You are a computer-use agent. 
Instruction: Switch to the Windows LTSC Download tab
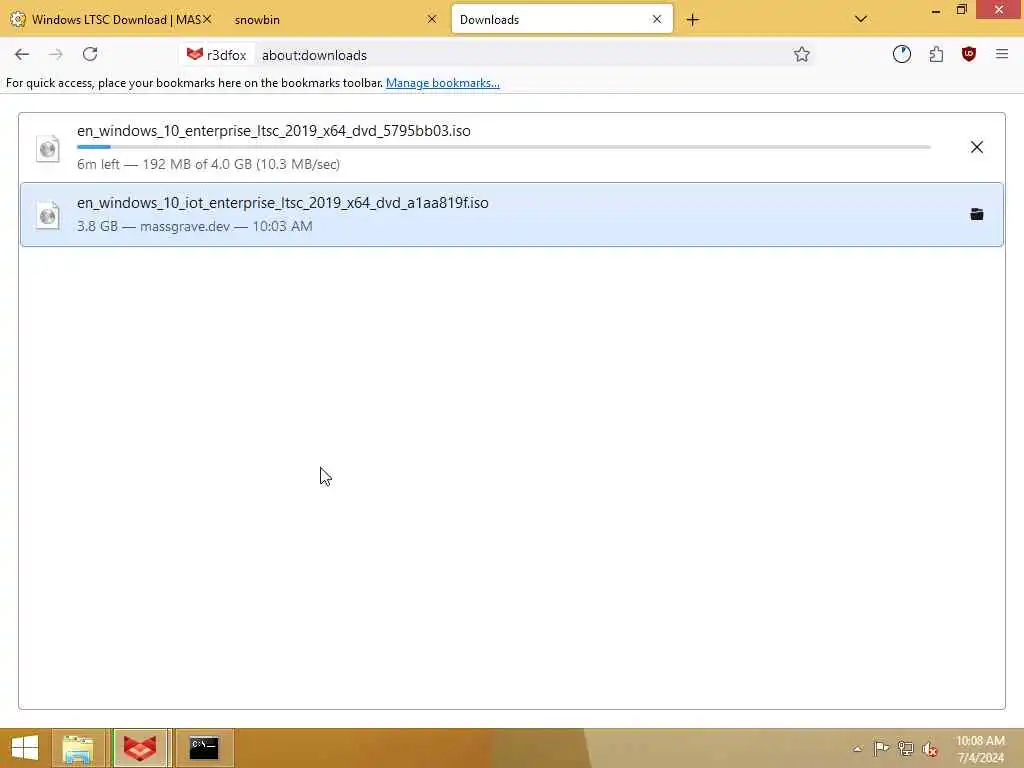click(x=113, y=20)
